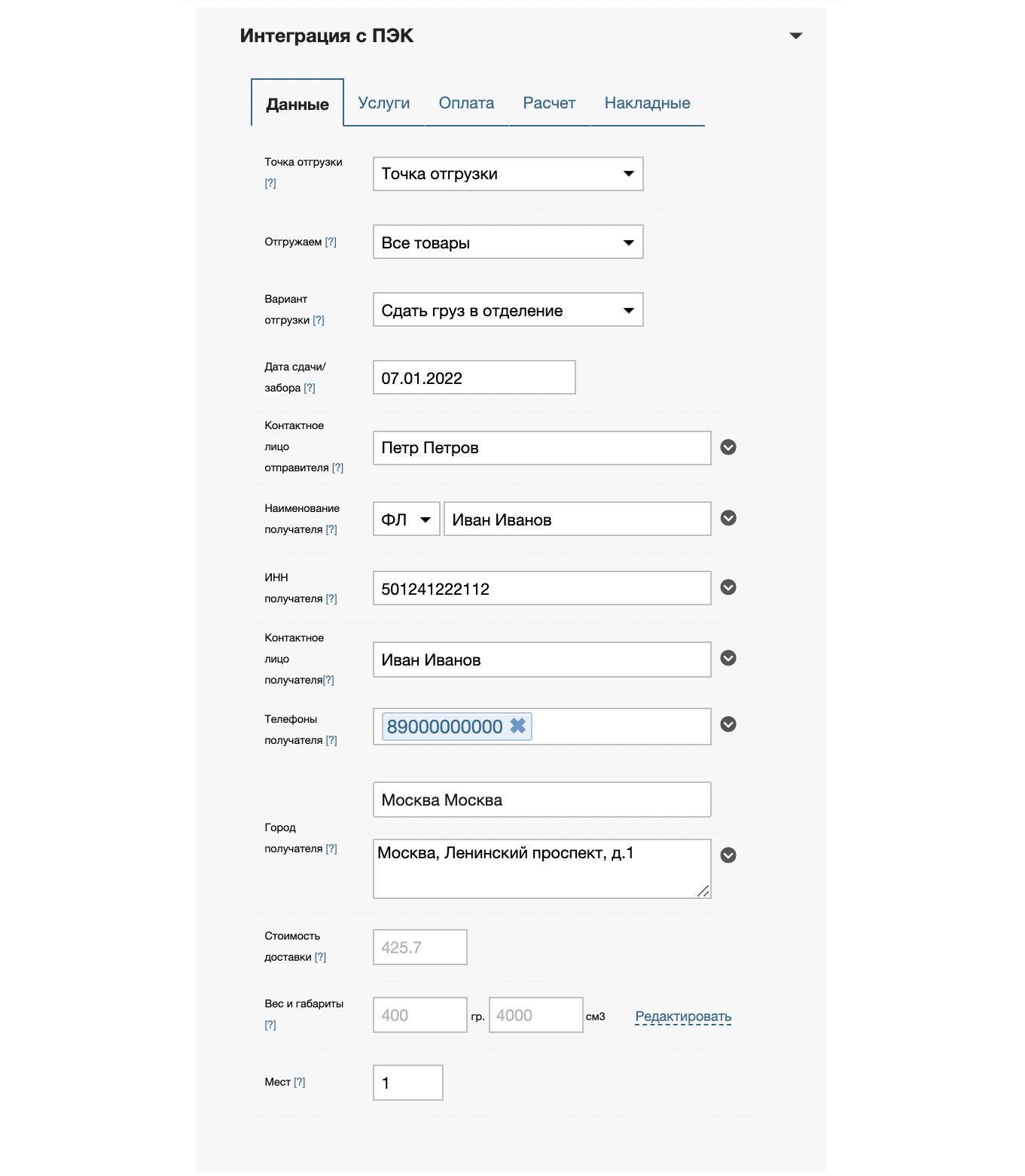Expand Сдать груз в отделение dropdown
The width and height of the screenshot is (1025, 1176).
(508, 310)
